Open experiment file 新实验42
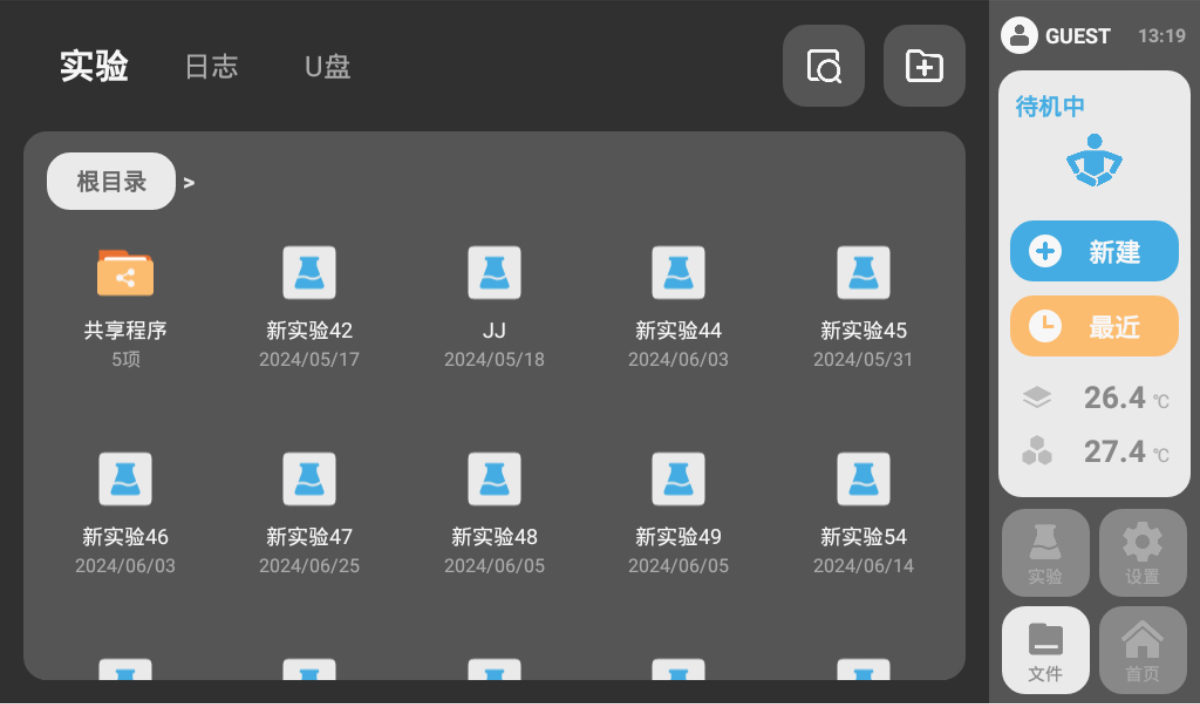Viewport: 1200px width, 704px height. tap(309, 274)
